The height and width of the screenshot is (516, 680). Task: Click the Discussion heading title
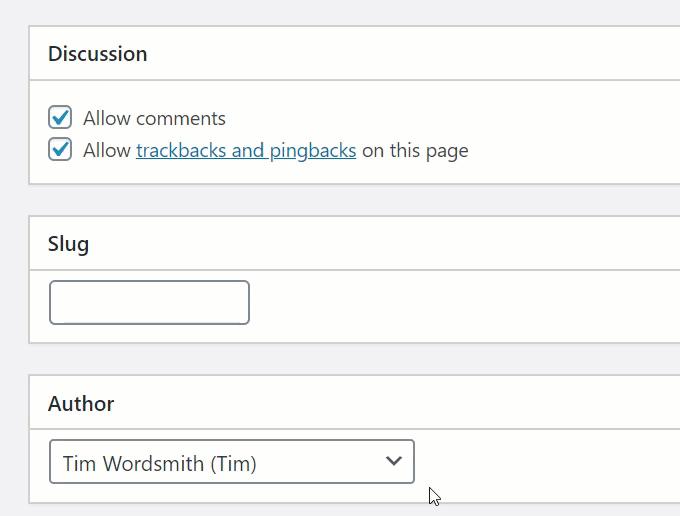(98, 54)
